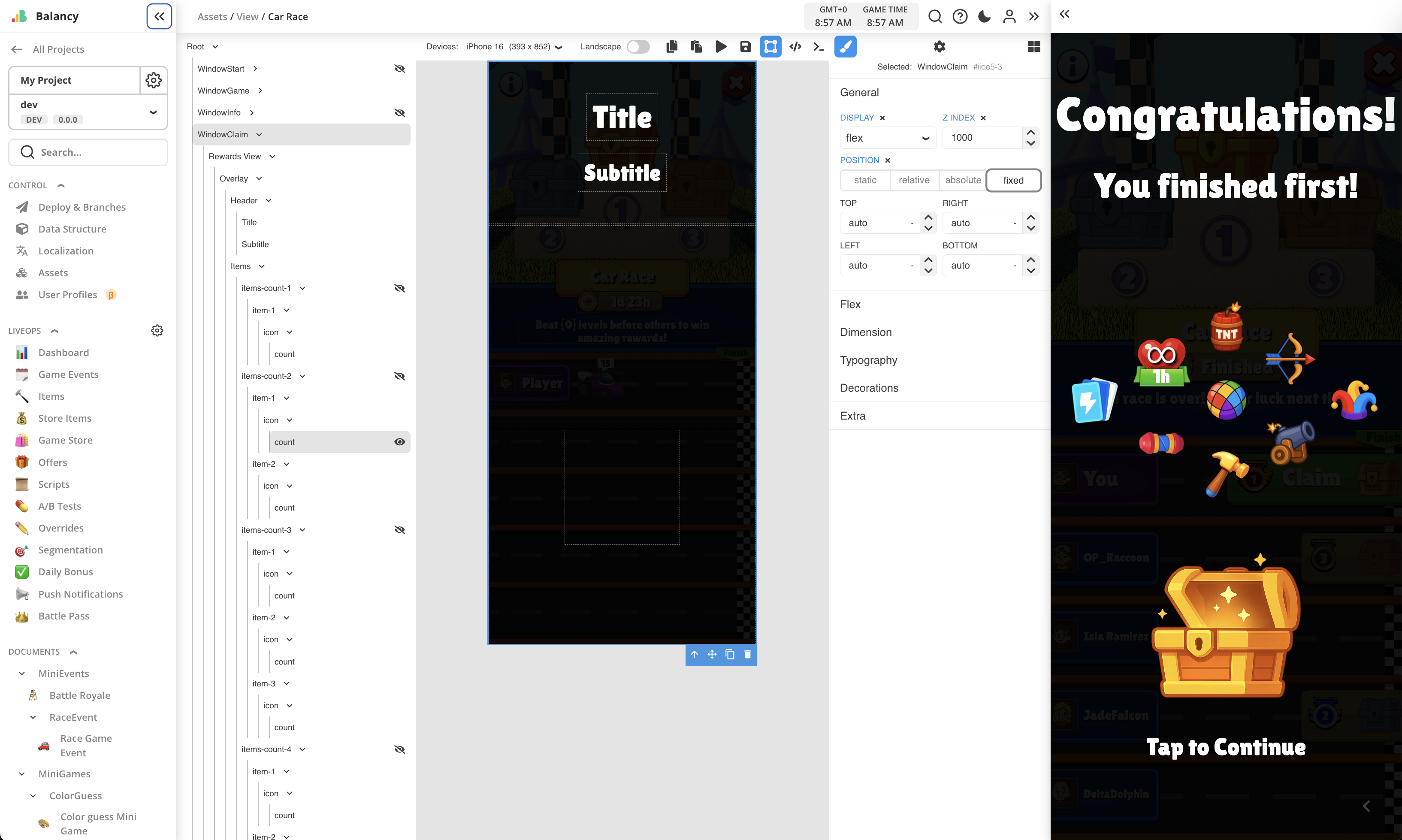This screenshot has width=1402, height=840.
Task: Click the play preview icon in toolbar
Action: 721,46
